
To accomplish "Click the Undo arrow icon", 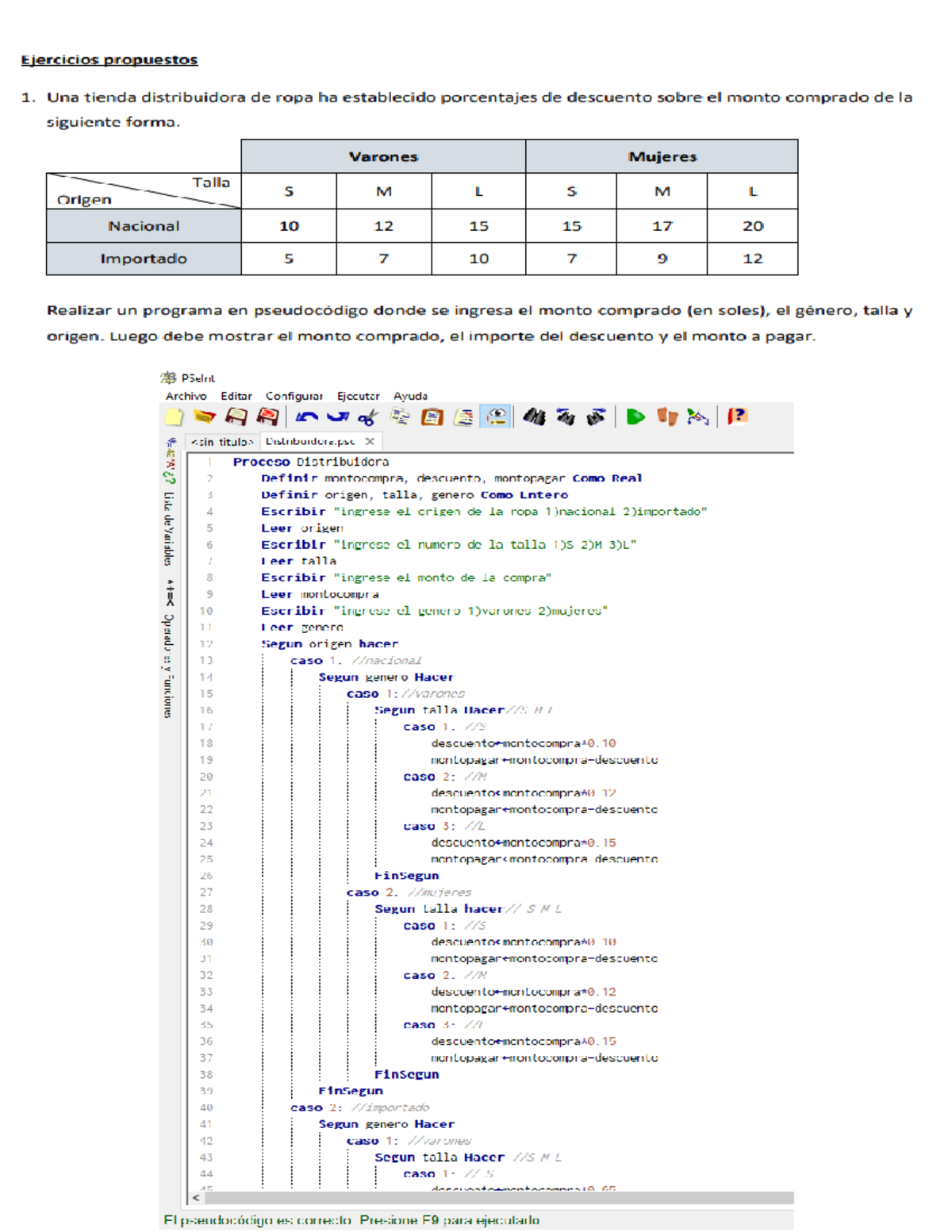I will click(x=306, y=417).
